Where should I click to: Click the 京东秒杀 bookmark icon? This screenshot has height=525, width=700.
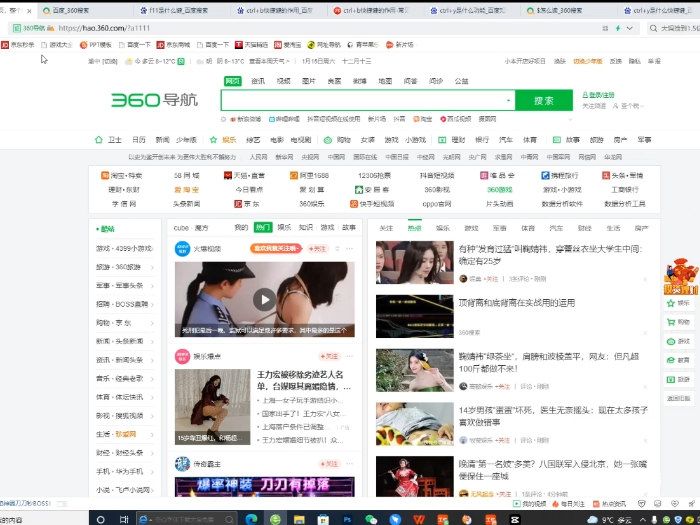coord(5,45)
